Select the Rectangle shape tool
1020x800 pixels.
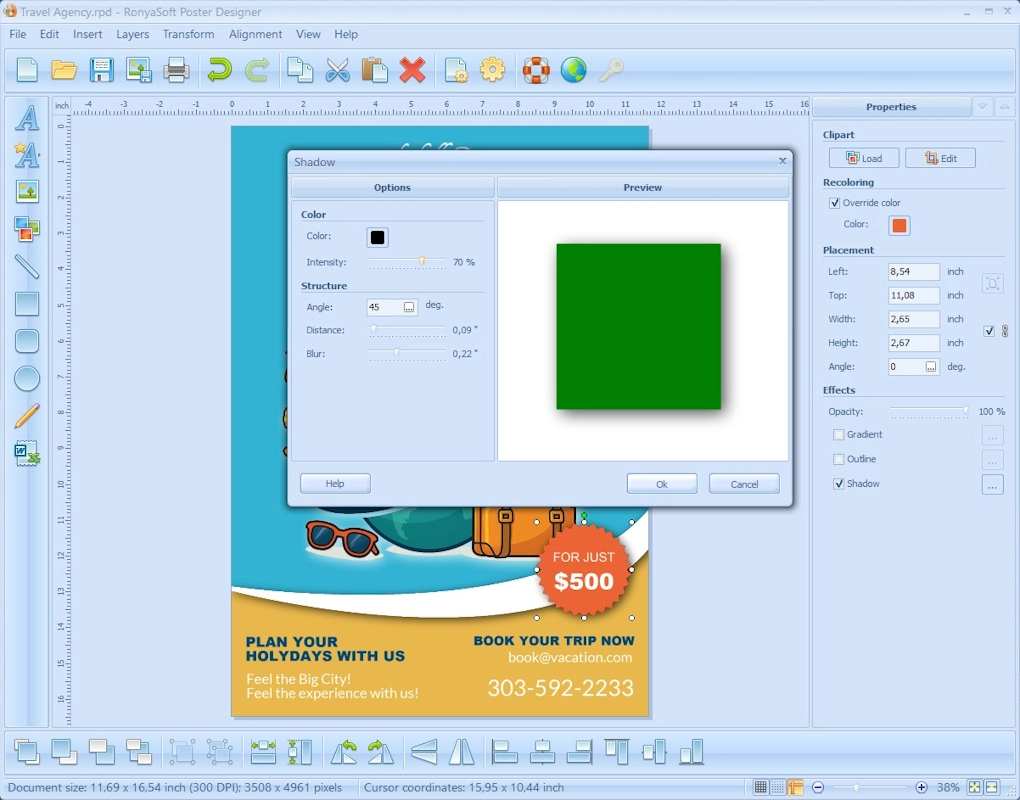[27, 304]
